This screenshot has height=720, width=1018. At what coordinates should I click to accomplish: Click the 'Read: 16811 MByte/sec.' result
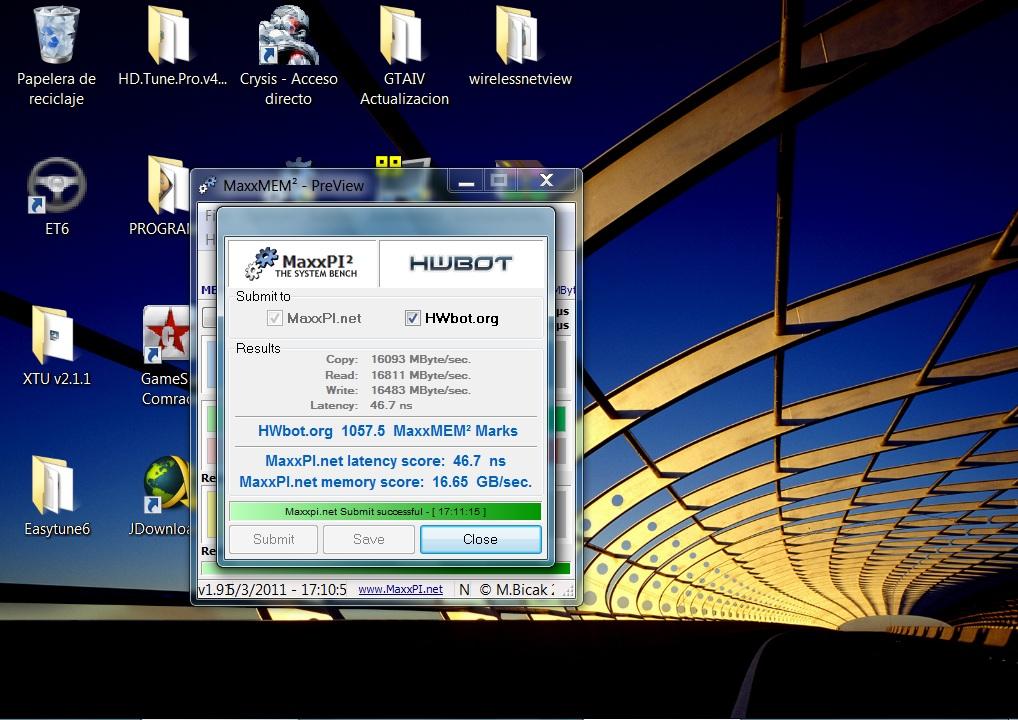(x=398, y=375)
